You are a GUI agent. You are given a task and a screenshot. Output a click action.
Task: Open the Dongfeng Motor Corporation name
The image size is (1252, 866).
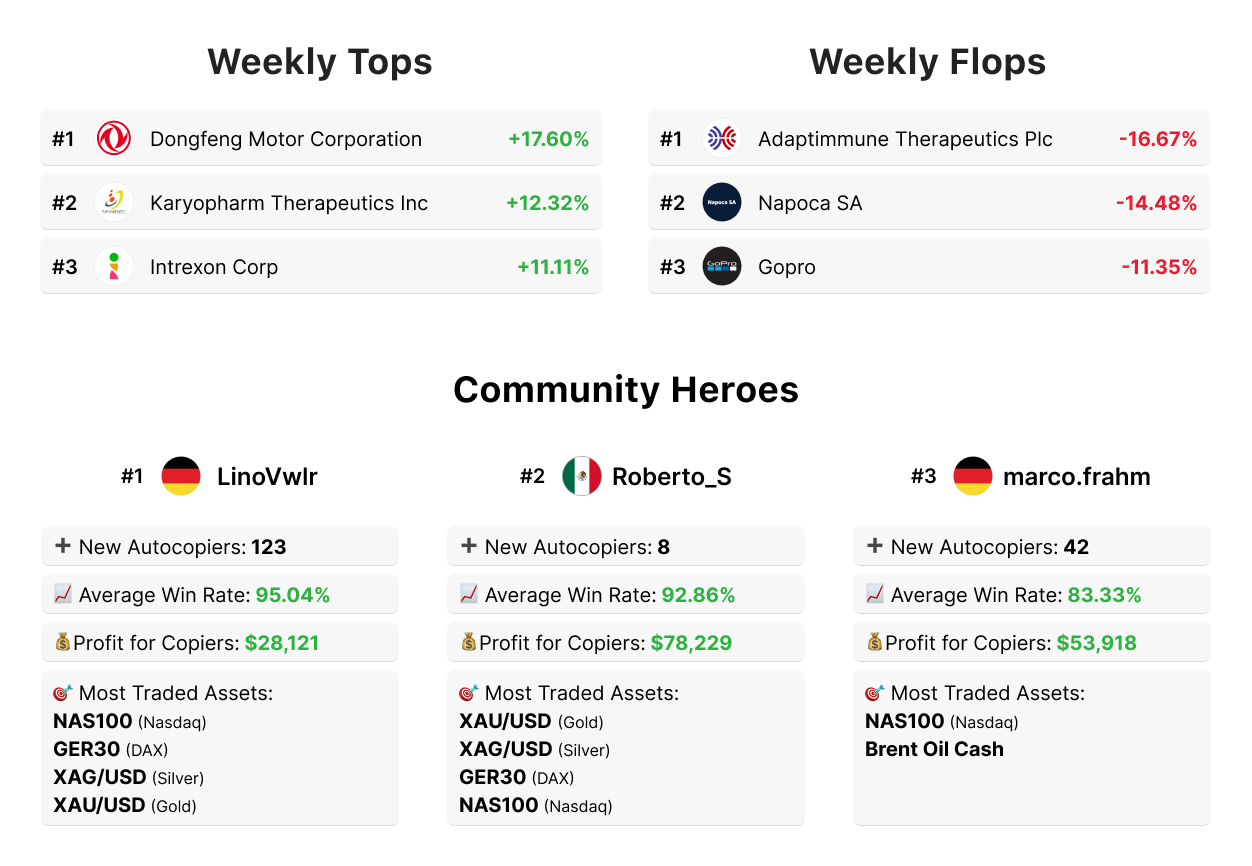[286, 139]
